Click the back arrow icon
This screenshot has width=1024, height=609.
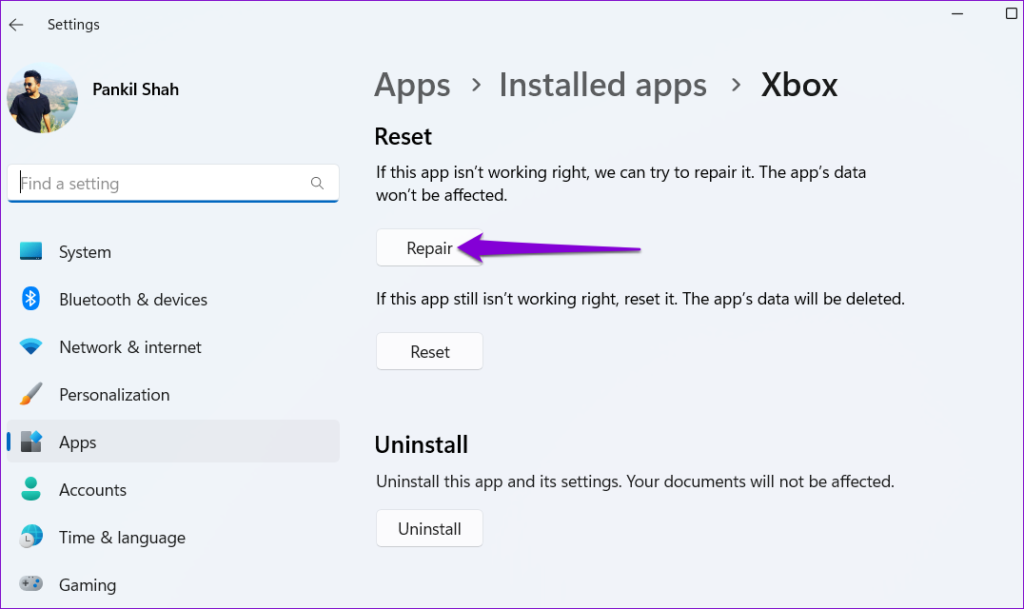point(16,24)
